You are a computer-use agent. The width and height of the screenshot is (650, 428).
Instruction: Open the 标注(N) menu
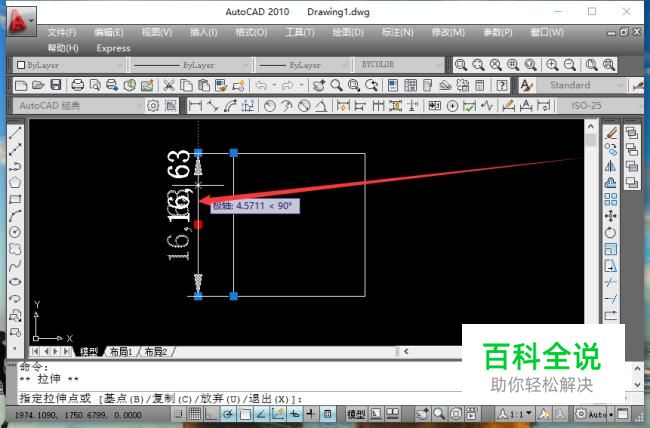click(398, 32)
